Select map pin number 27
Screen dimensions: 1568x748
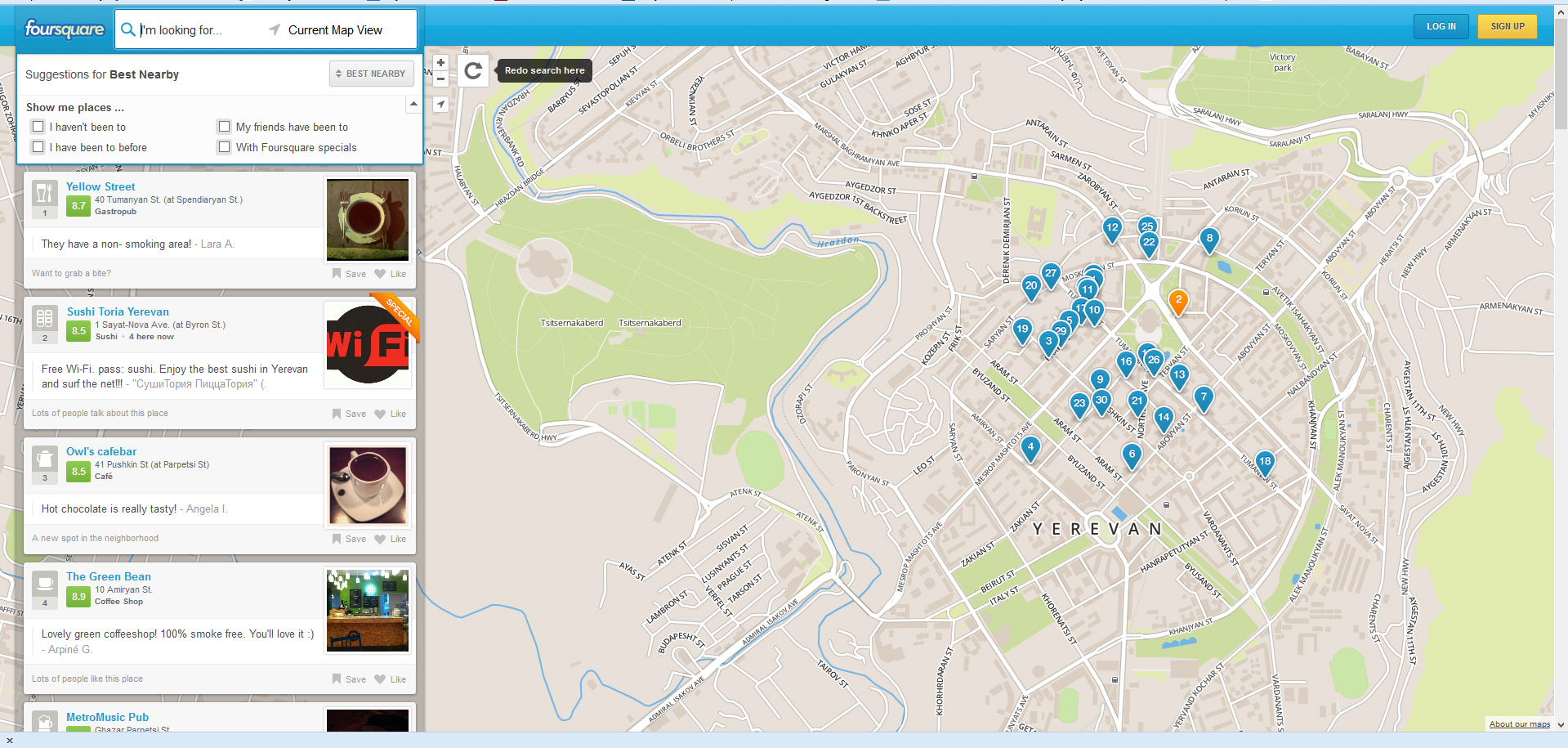tap(1051, 275)
